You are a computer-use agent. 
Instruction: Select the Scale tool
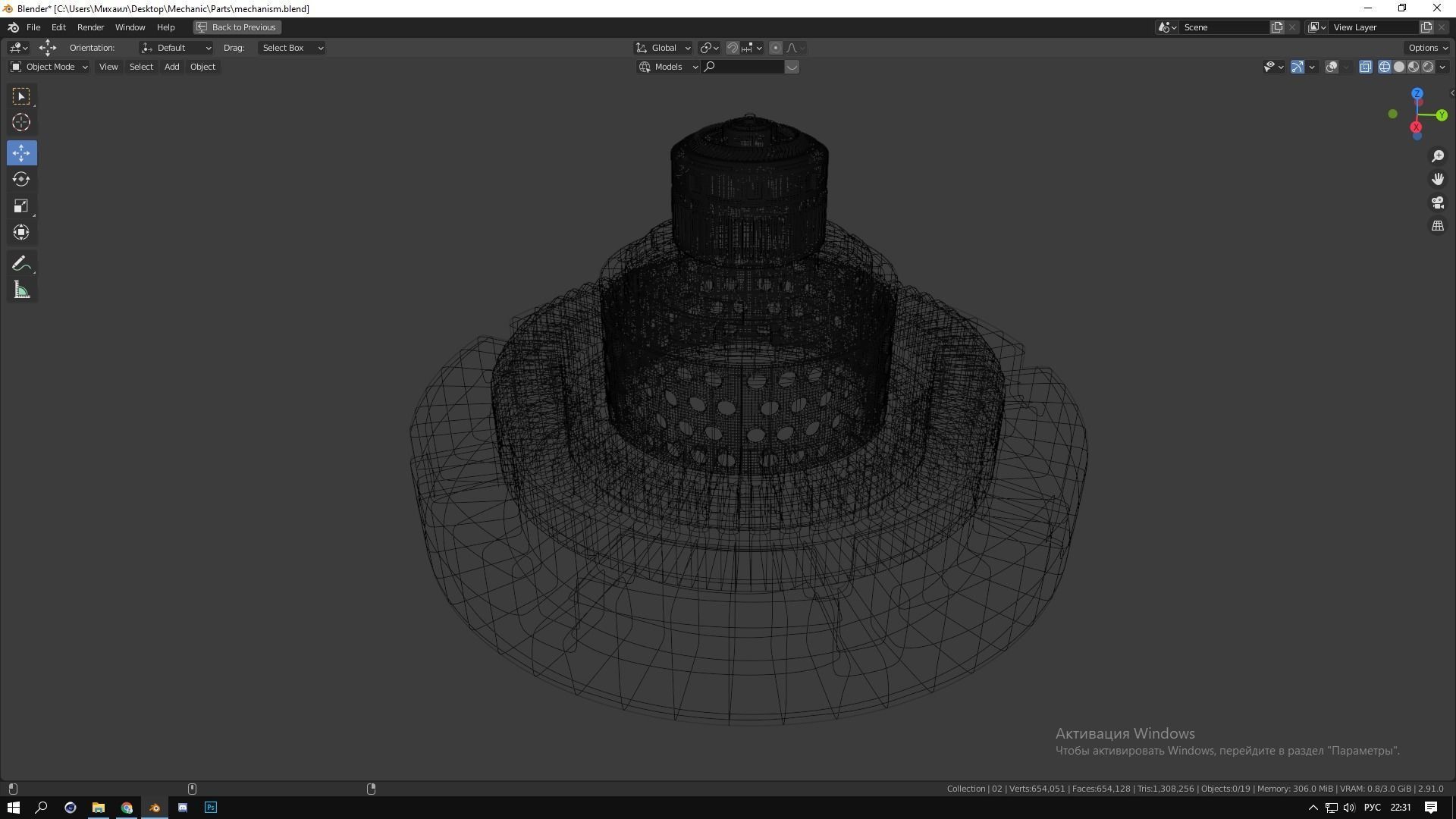(x=21, y=206)
